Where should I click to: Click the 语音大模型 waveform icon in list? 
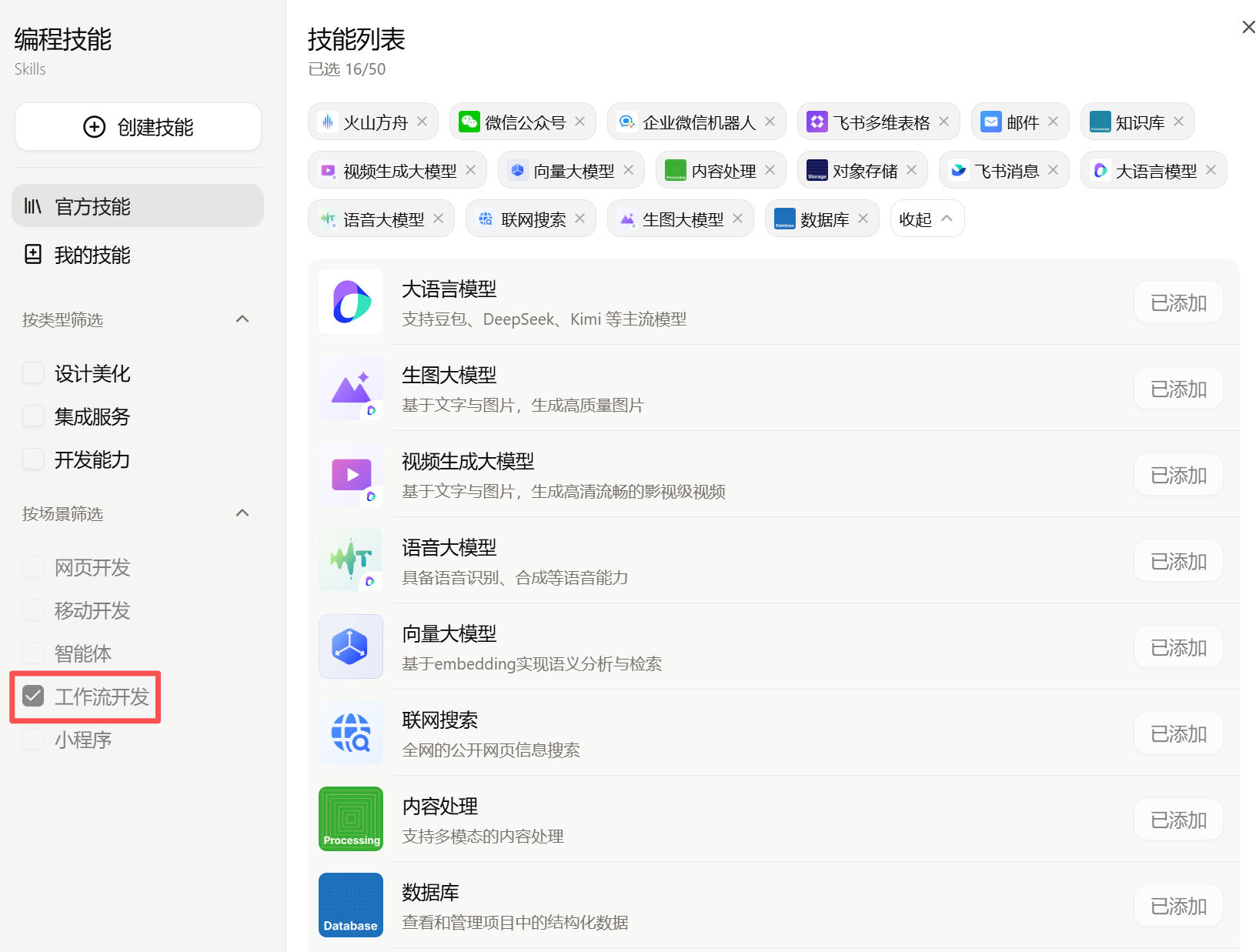(351, 560)
